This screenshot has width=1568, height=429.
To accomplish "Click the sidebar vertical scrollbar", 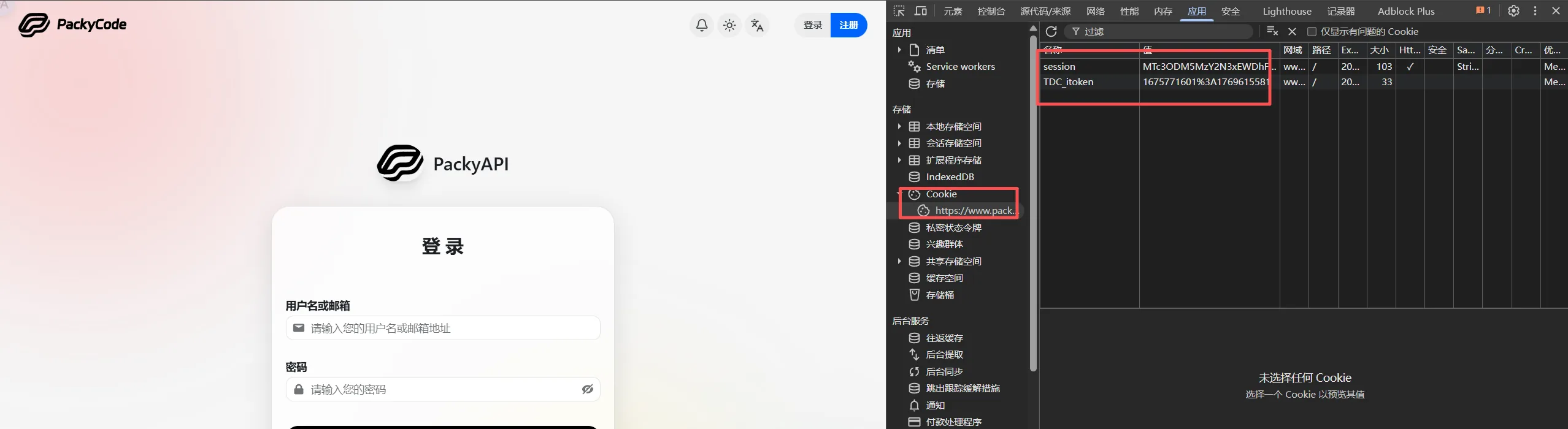I will click(x=1033, y=202).
